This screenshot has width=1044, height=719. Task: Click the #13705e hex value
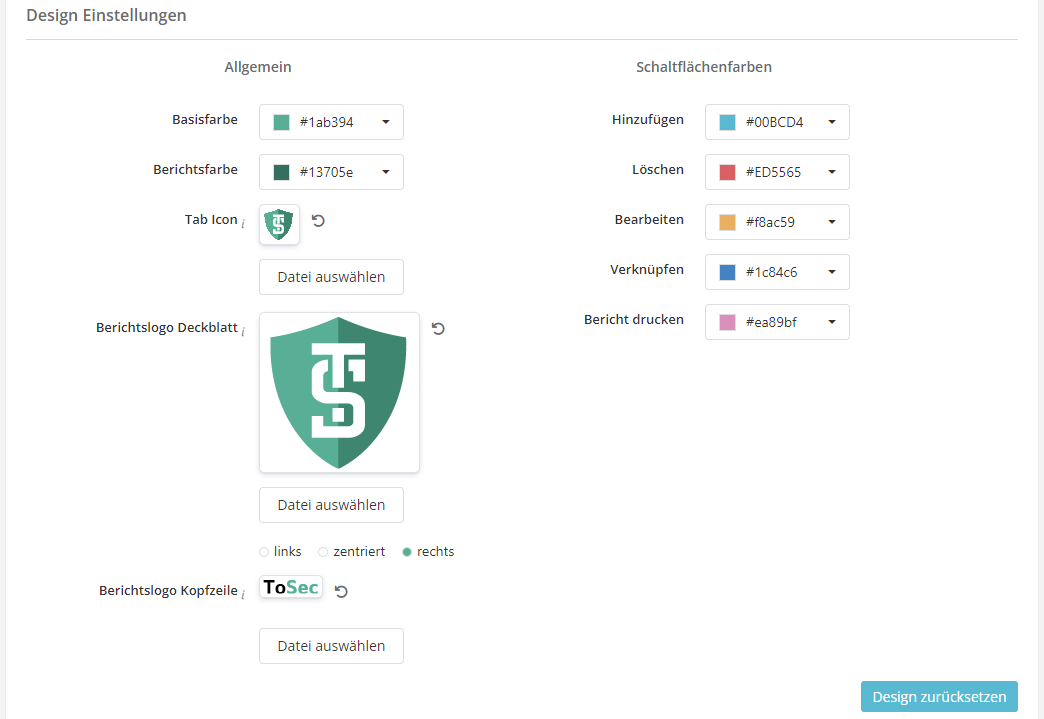pyautogui.click(x=326, y=172)
